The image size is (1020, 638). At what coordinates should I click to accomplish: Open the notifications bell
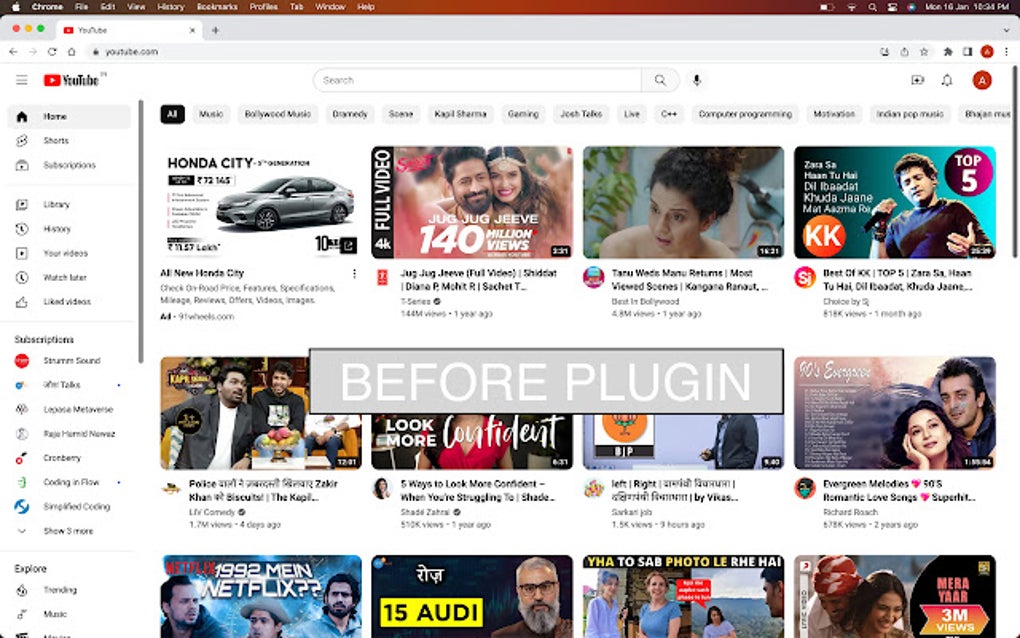[x=946, y=80]
